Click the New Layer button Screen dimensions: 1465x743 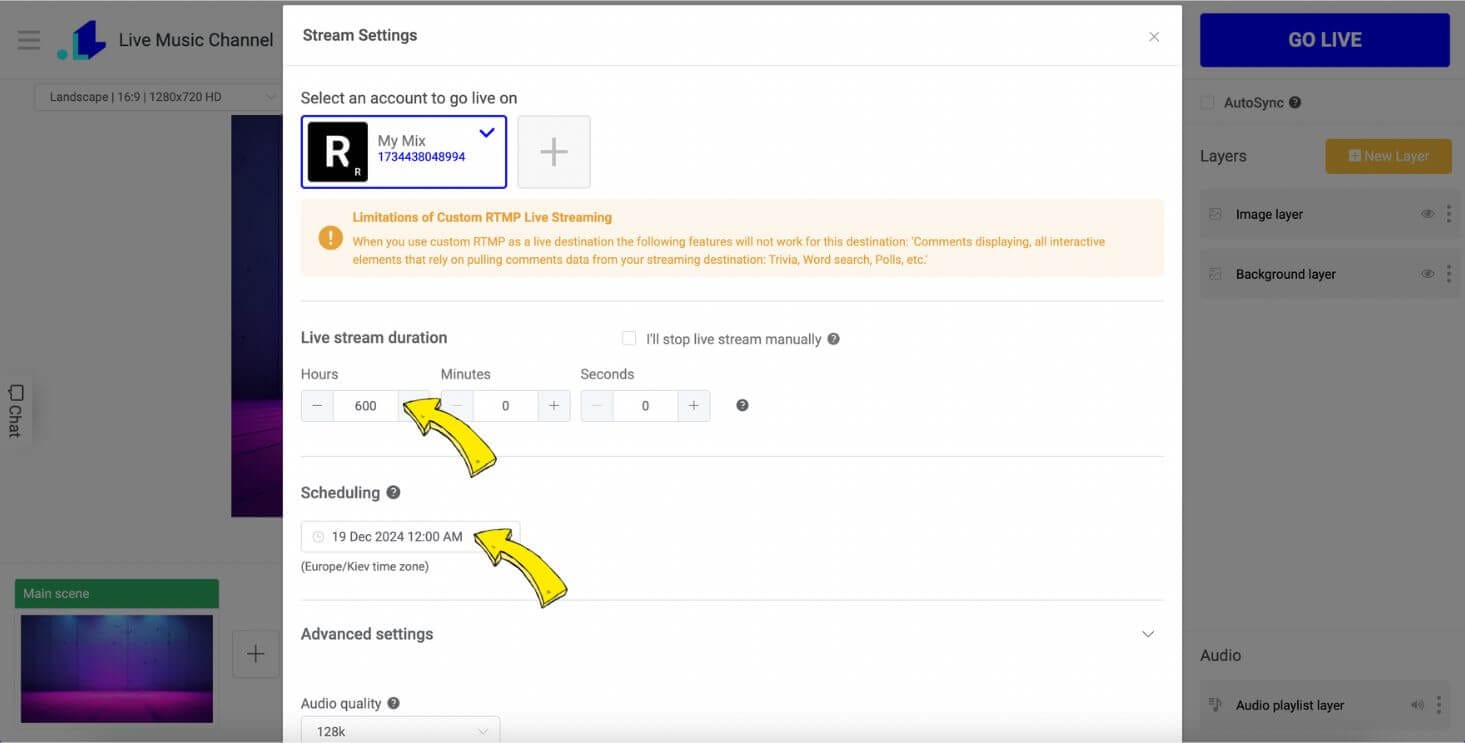1388,156
